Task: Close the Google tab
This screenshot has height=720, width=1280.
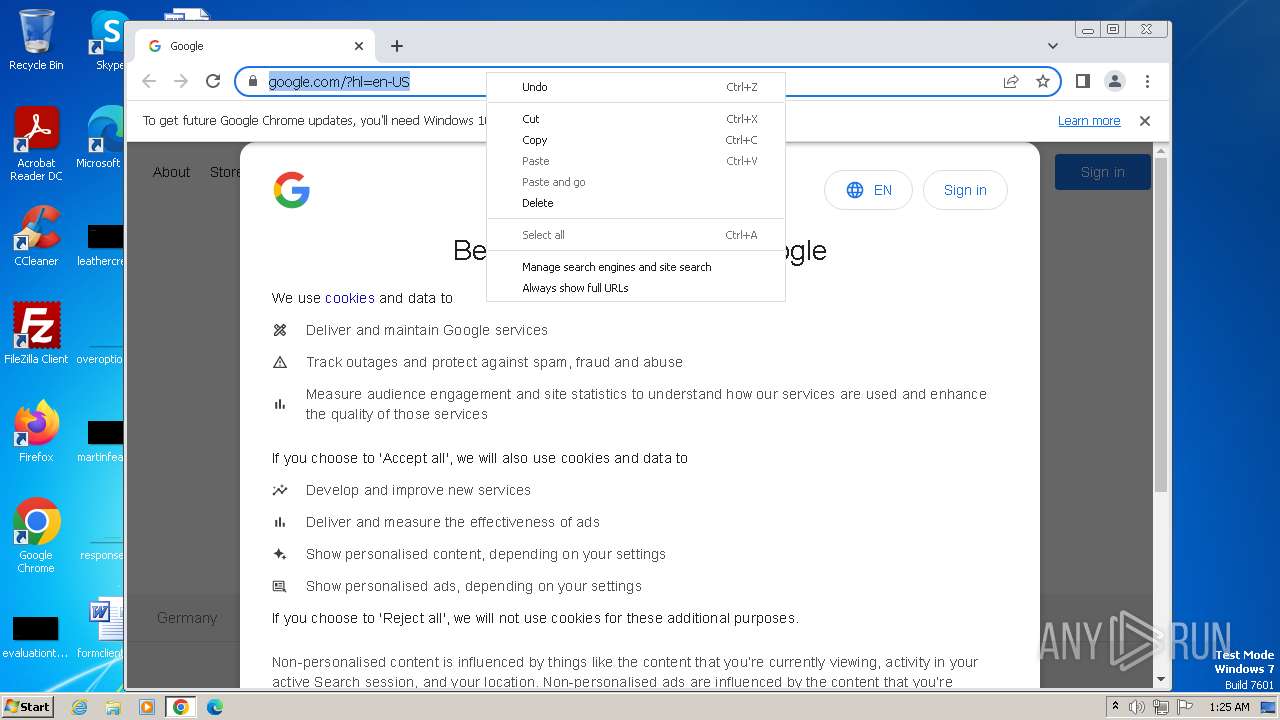Action: (x=359, y=46)
